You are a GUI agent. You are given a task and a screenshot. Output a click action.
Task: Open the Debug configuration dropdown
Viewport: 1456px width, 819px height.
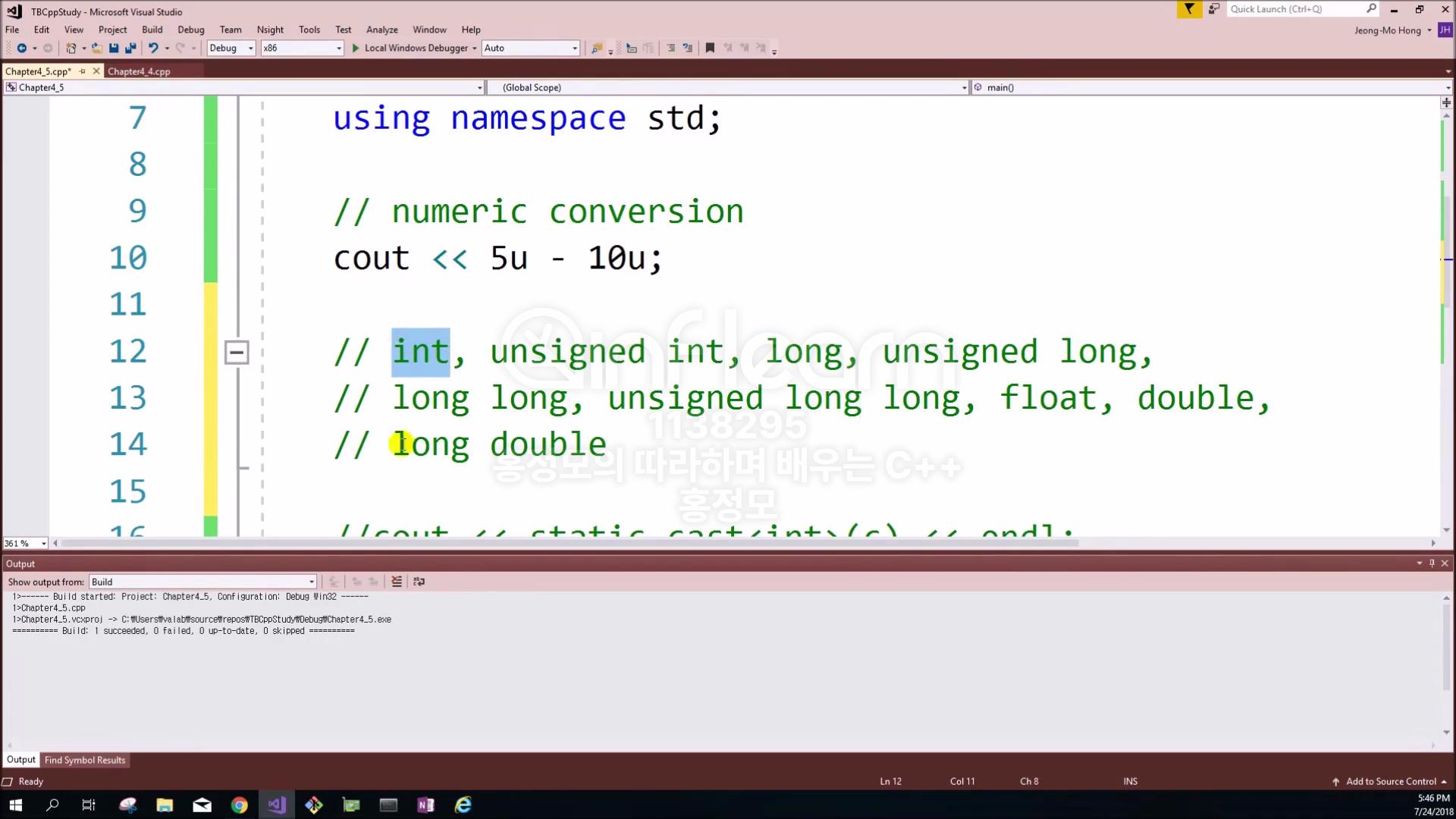[x=231, y=48]
